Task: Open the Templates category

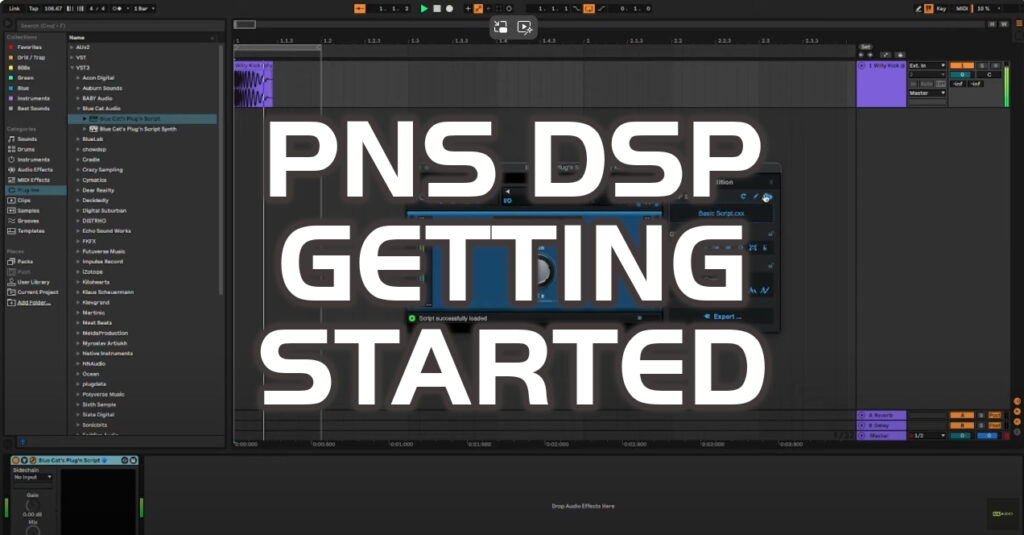Action: click(x=31, y=231)
